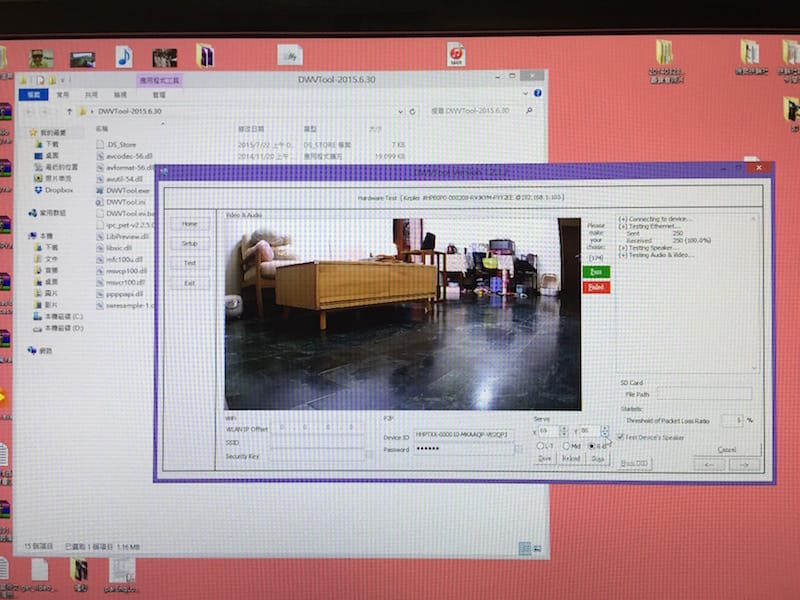Click the next arrow button

pyautogui.click(x=742, y=464)
